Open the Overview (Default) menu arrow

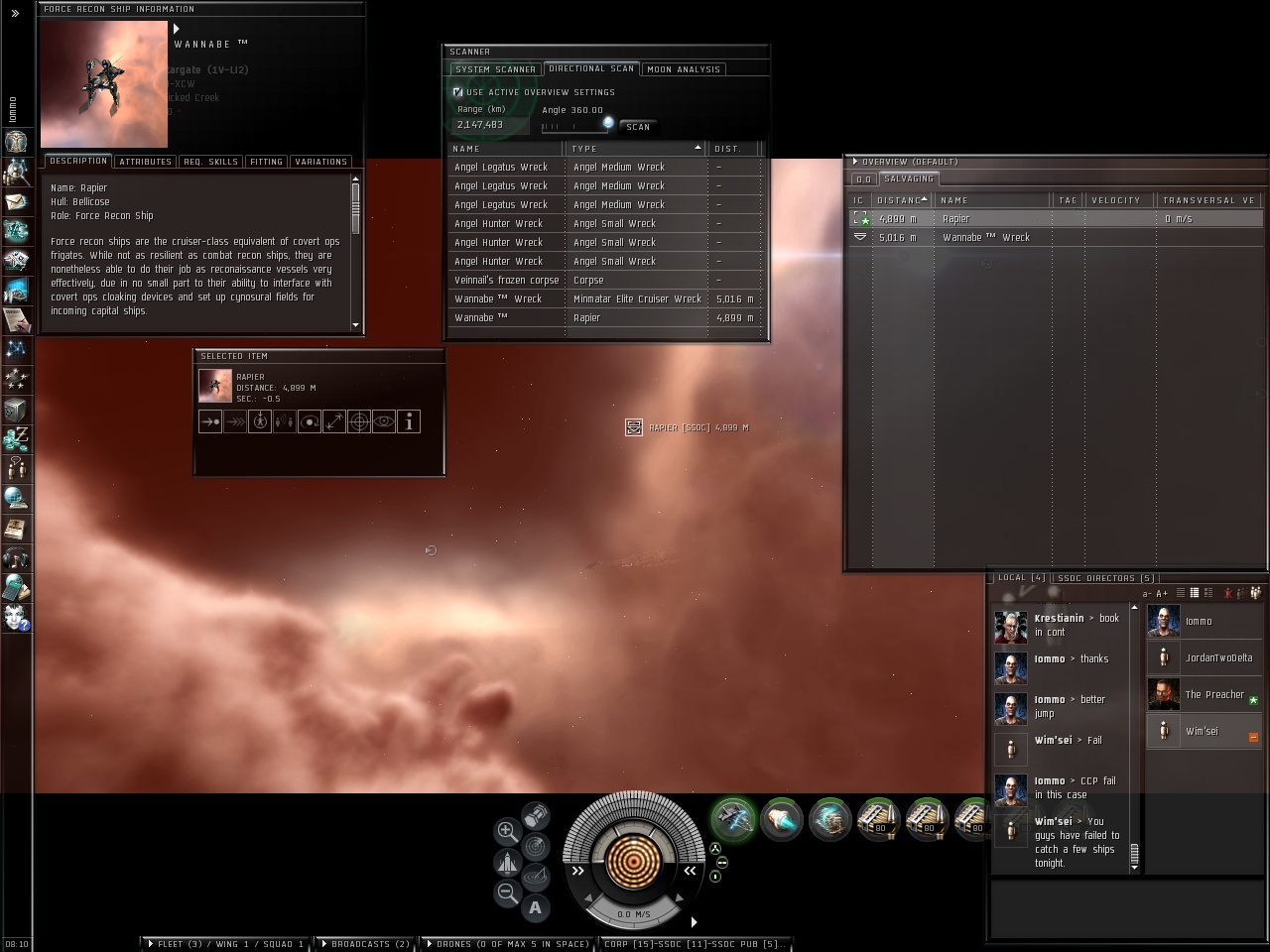point(854,162)
